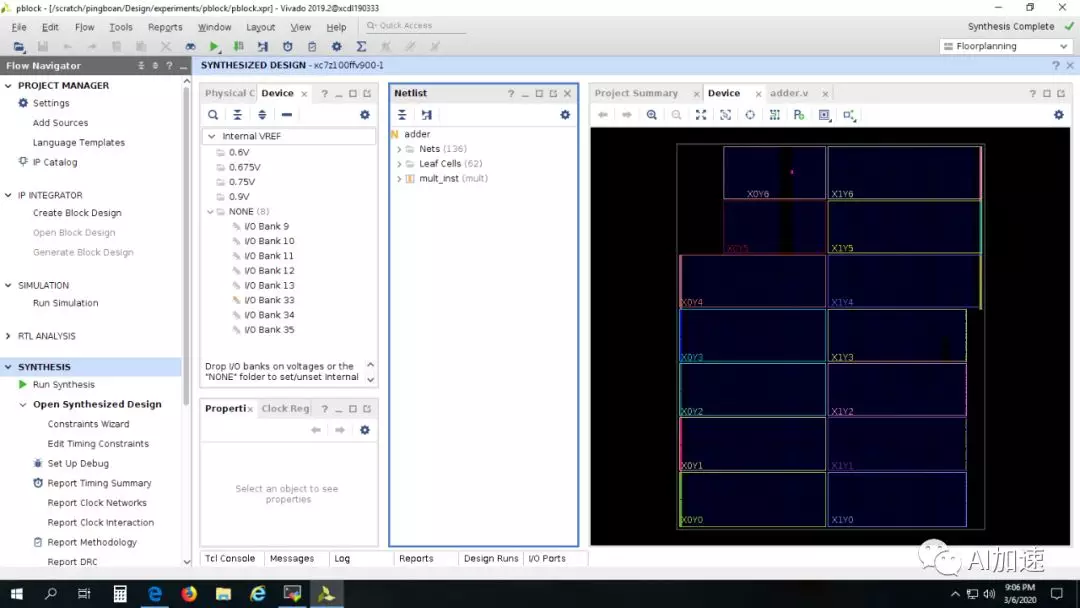Expand the mult_inst hierarchy node
Image resolution: width=1080 pixels, height=608 pixels.
coord(399,179)
